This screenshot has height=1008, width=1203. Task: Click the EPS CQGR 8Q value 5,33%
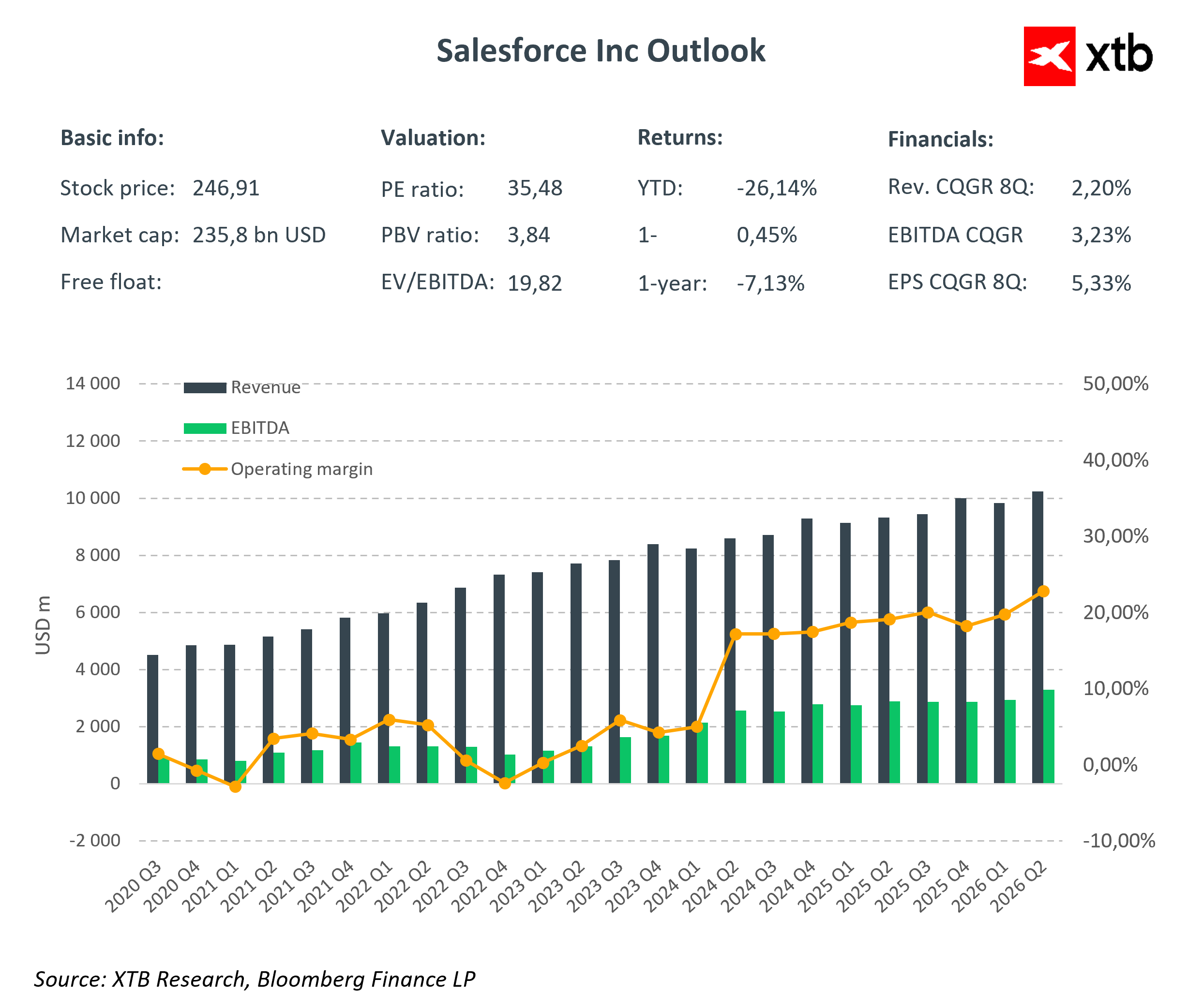[1101, 283]
